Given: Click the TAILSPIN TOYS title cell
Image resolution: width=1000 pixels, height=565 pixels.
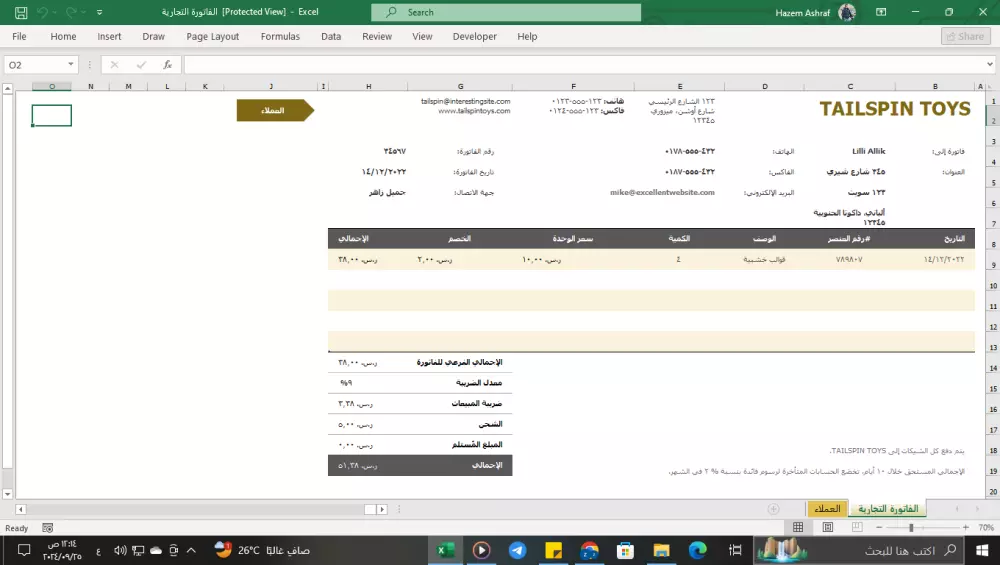Looking at the screenshot, I should point(895,109).
